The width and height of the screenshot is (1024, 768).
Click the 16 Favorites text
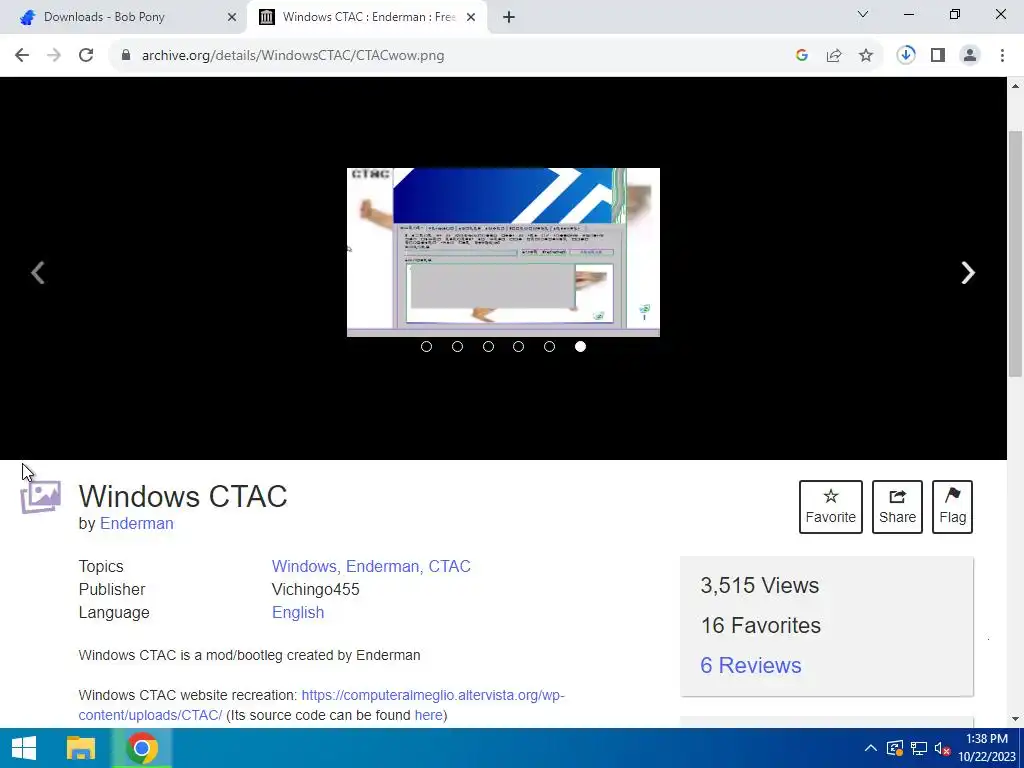pos(761,626)
